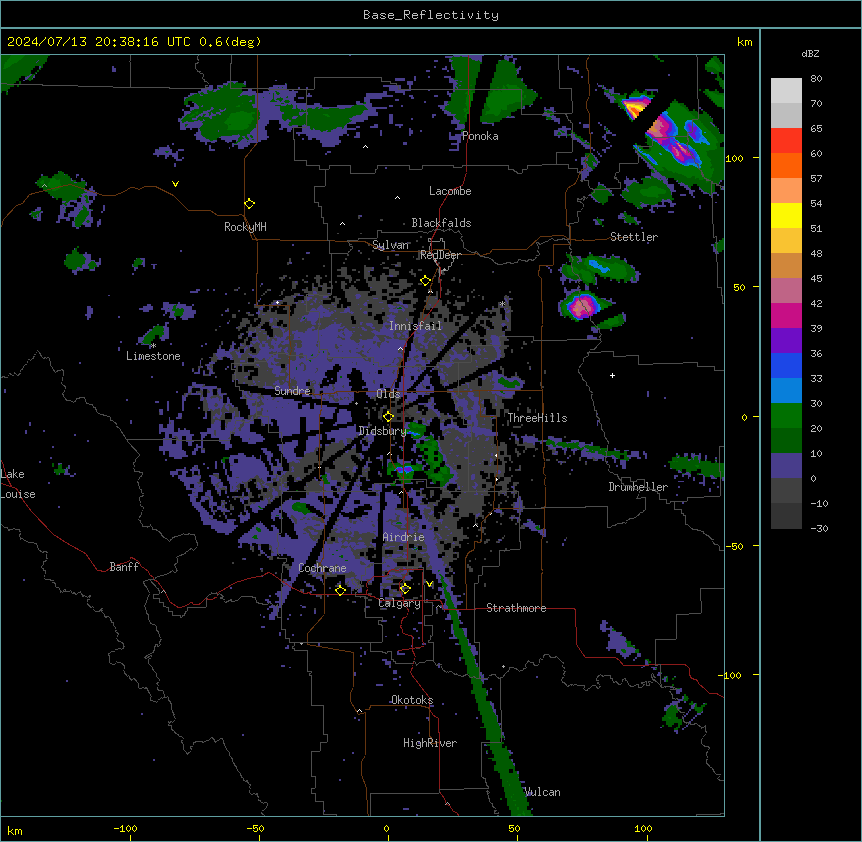Click the Sundre city label
The height and width of the screenshot is (842, 862).
pos(292,391)
